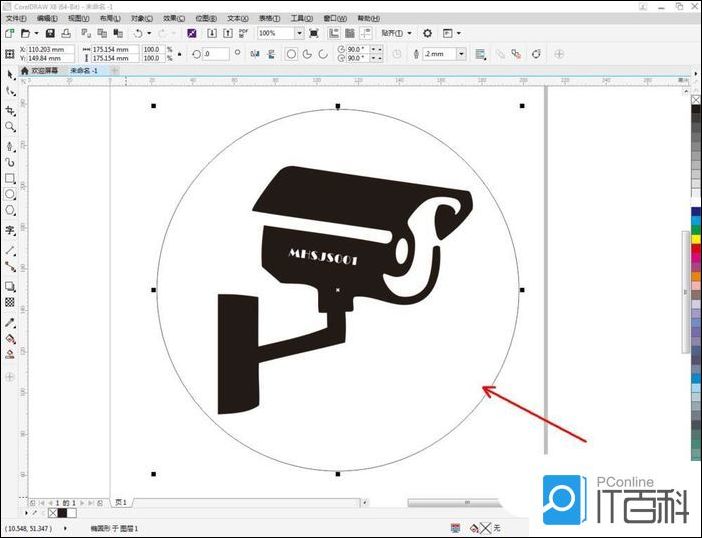This screenshot has width=702, height=538.
Task: Open the 帮助 (Help) menu
Action: coord(369,18)
